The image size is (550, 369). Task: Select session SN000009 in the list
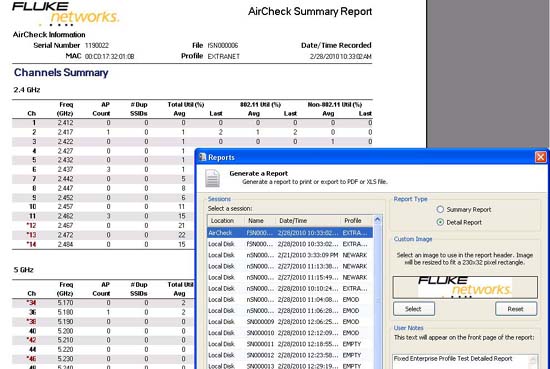(x=290, y=322)
